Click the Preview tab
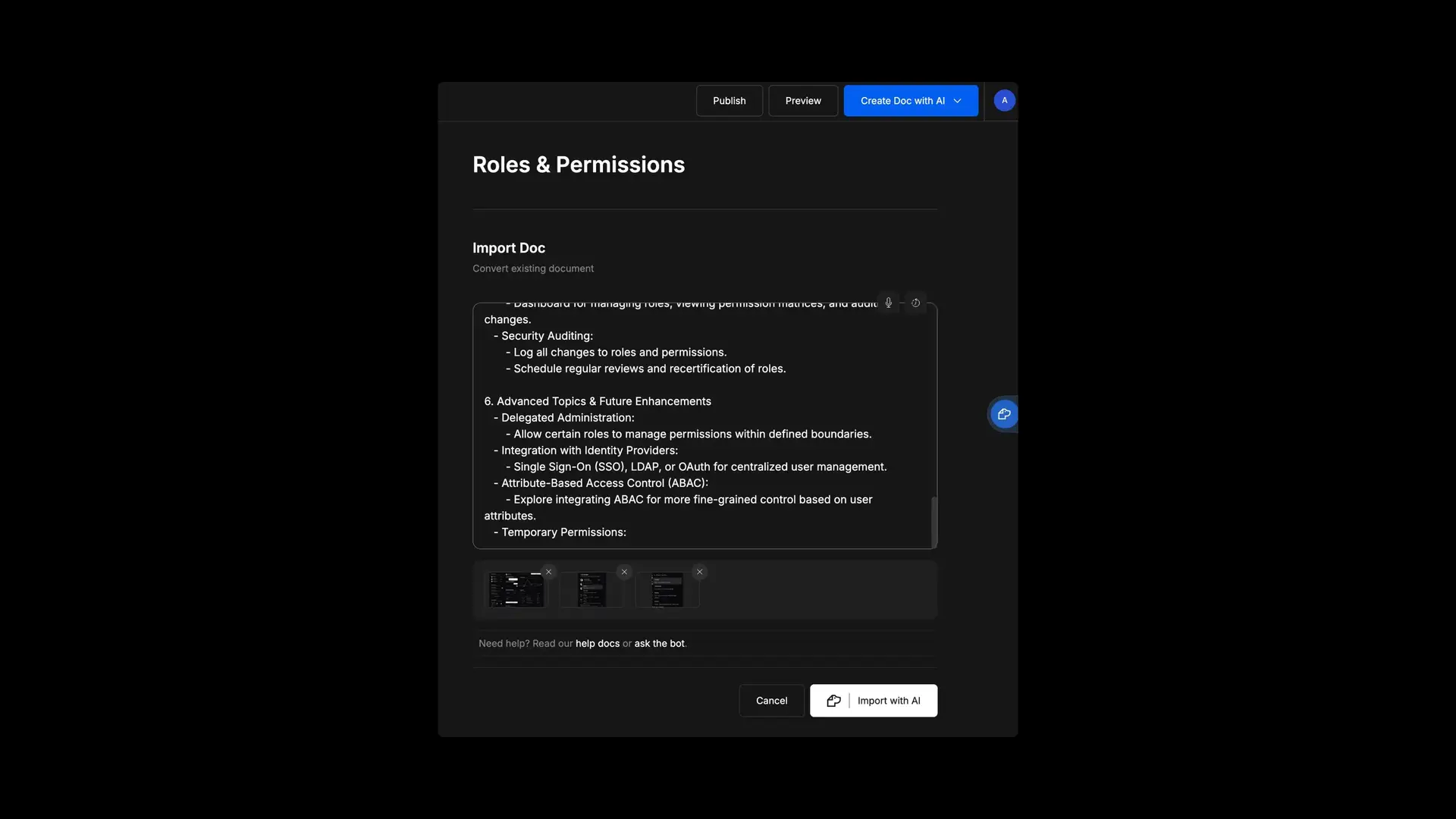The image size is (1456, 819). (x=803, y=101)
